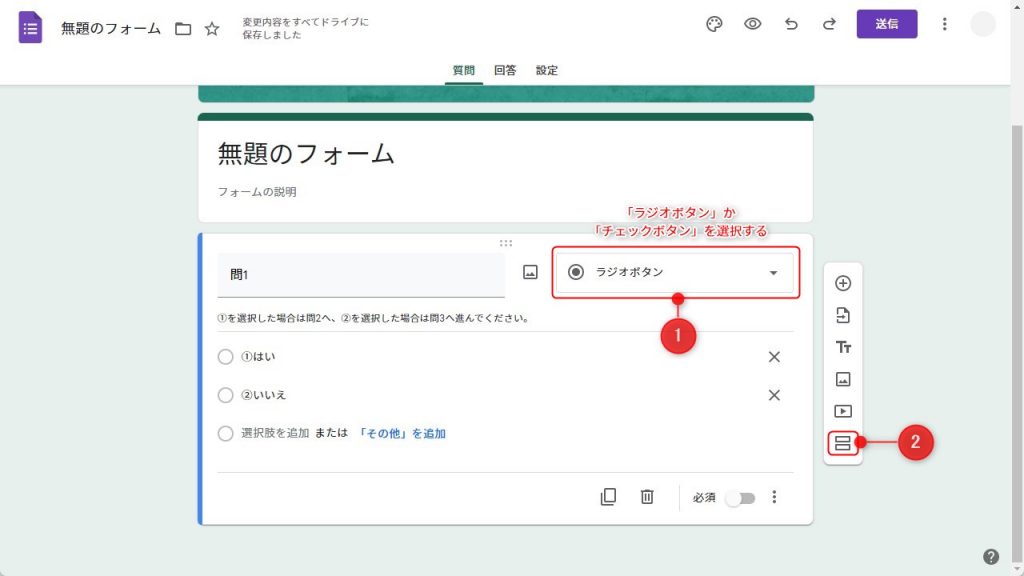Edit the form title 無題のフォーム in card
The image size is (1024, 576).
pyautogui.click(x=306, y=154)
